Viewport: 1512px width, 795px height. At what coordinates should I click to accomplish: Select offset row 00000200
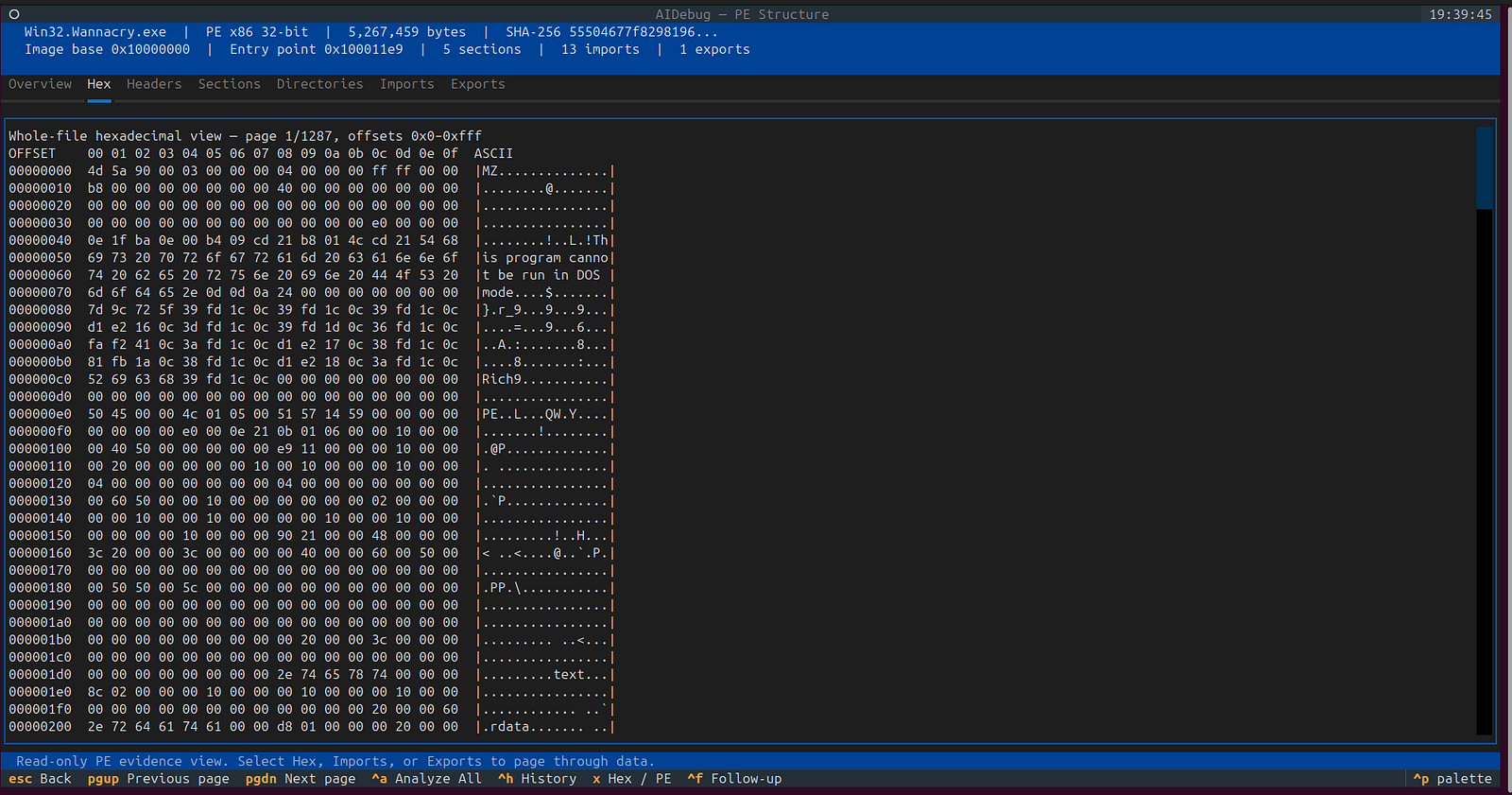tap(312, 726)
